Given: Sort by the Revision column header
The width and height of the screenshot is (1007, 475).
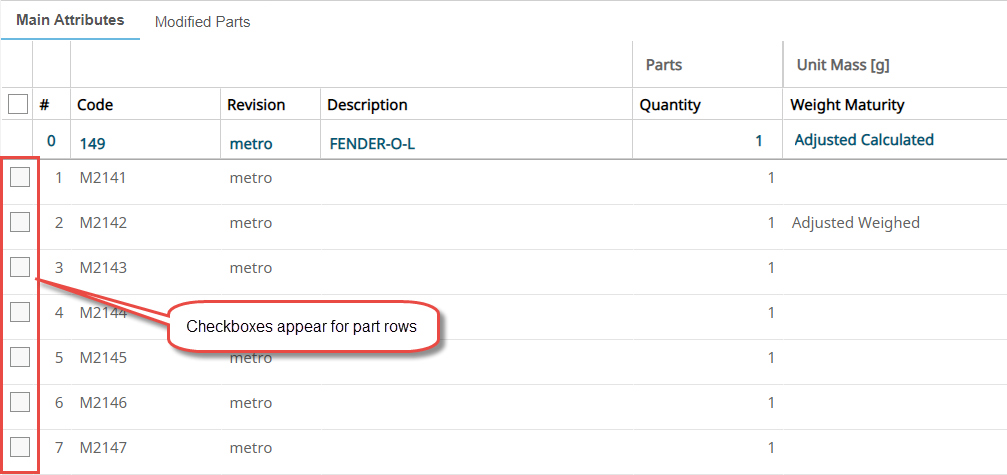Looking at the screenshot, I should tap(256, 105).
